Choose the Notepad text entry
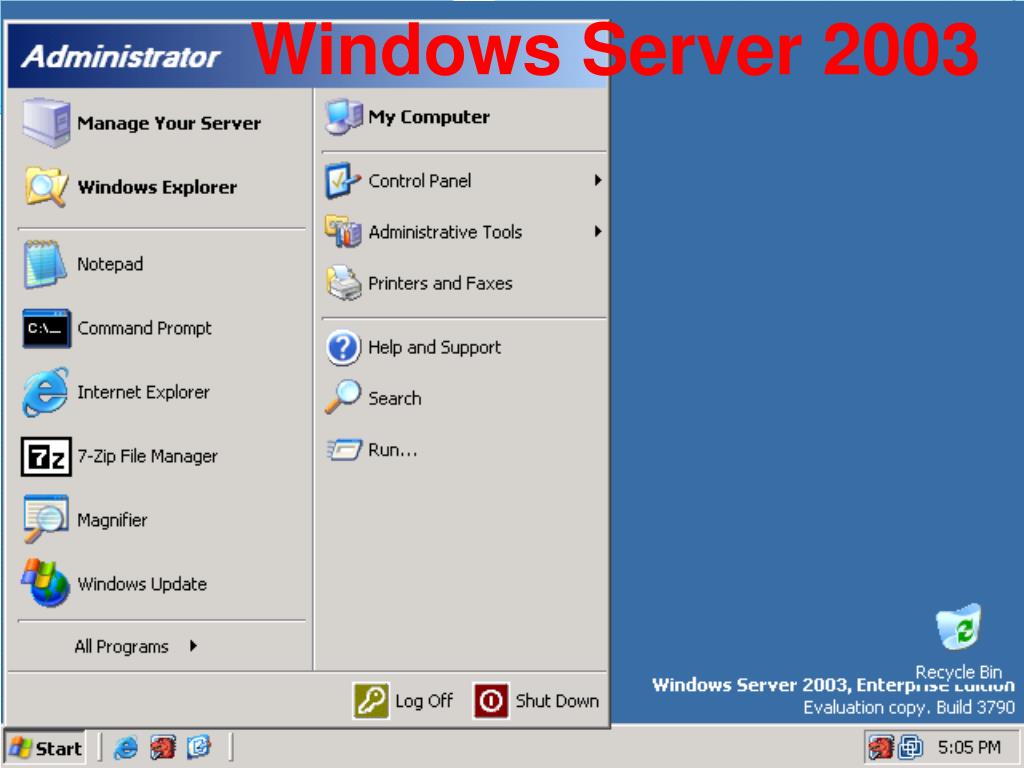This screenshot has width=1024, height=768. [x=110, y=264]
